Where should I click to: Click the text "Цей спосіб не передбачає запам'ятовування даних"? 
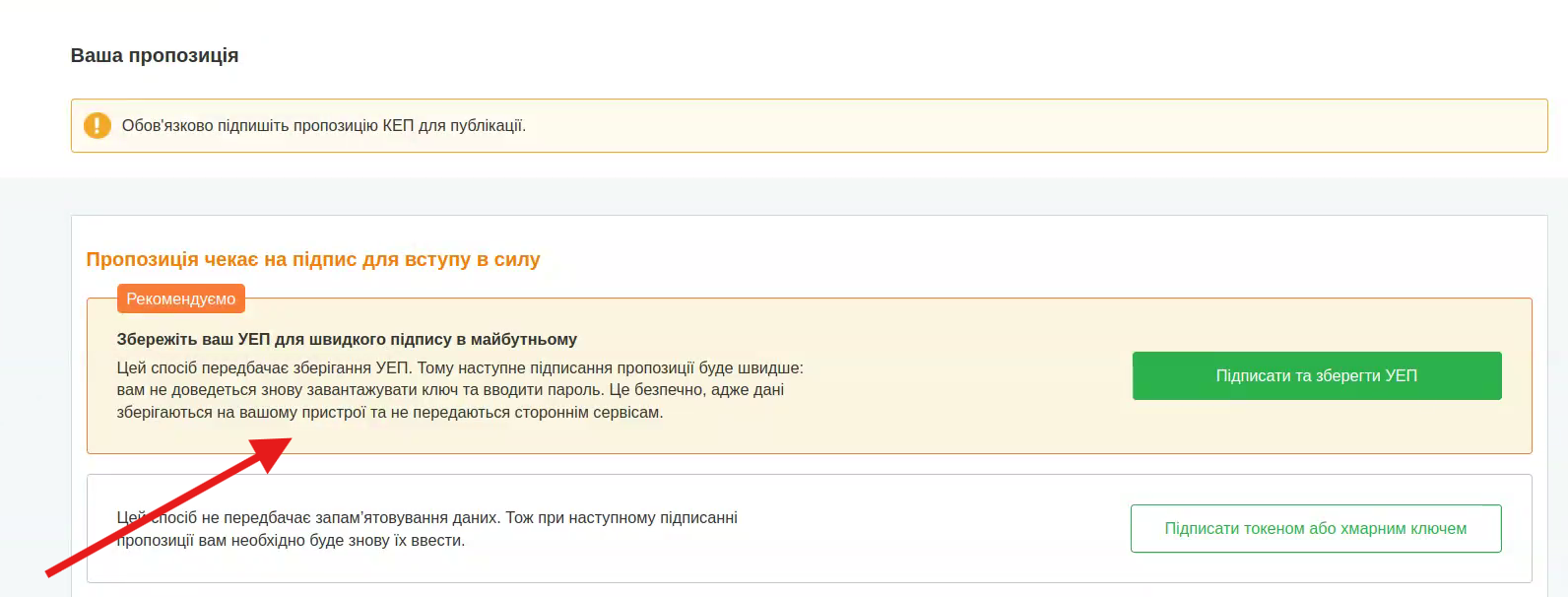coord(308,518)
